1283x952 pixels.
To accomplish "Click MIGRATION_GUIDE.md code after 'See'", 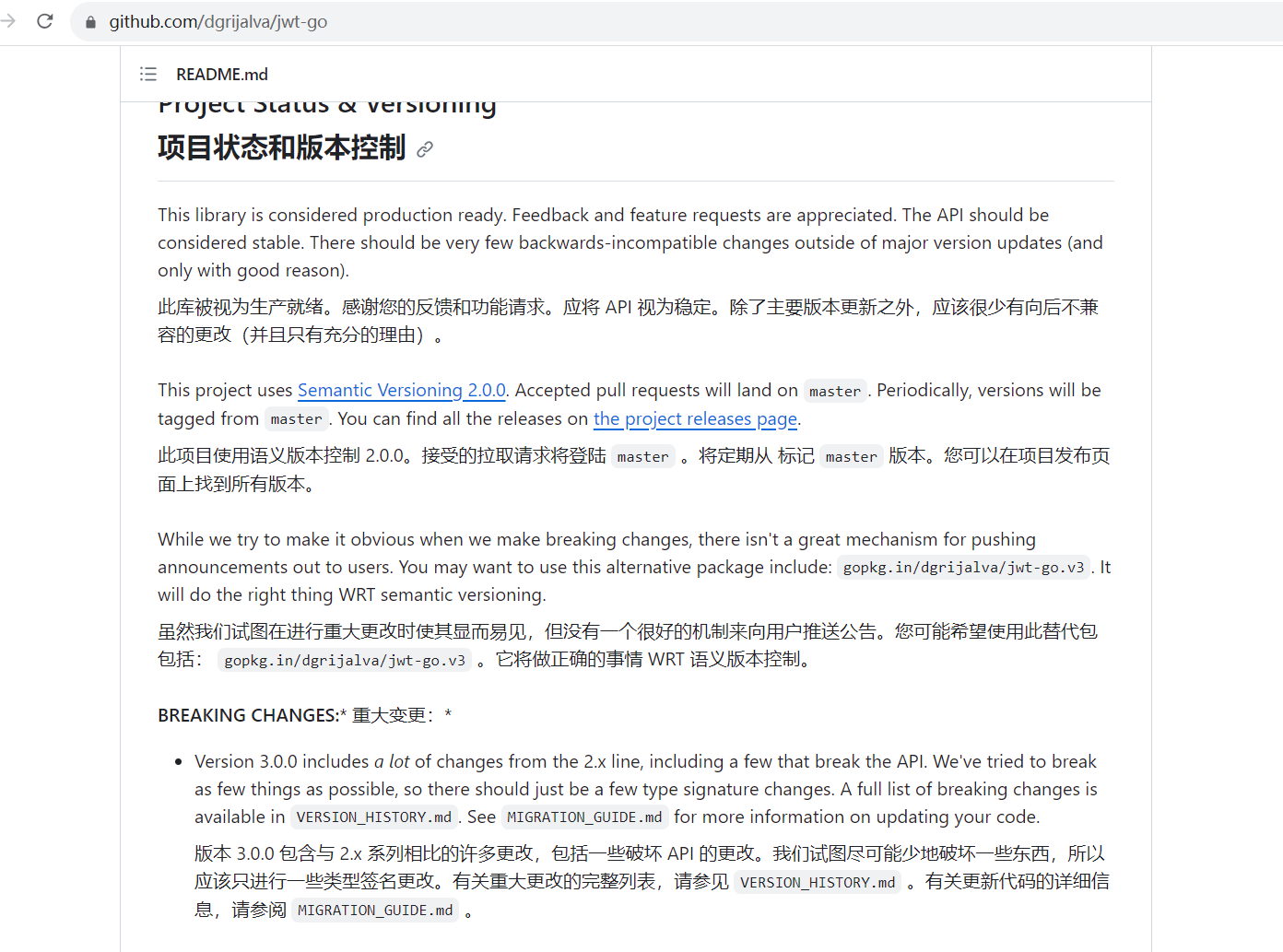I will [584, 817].
